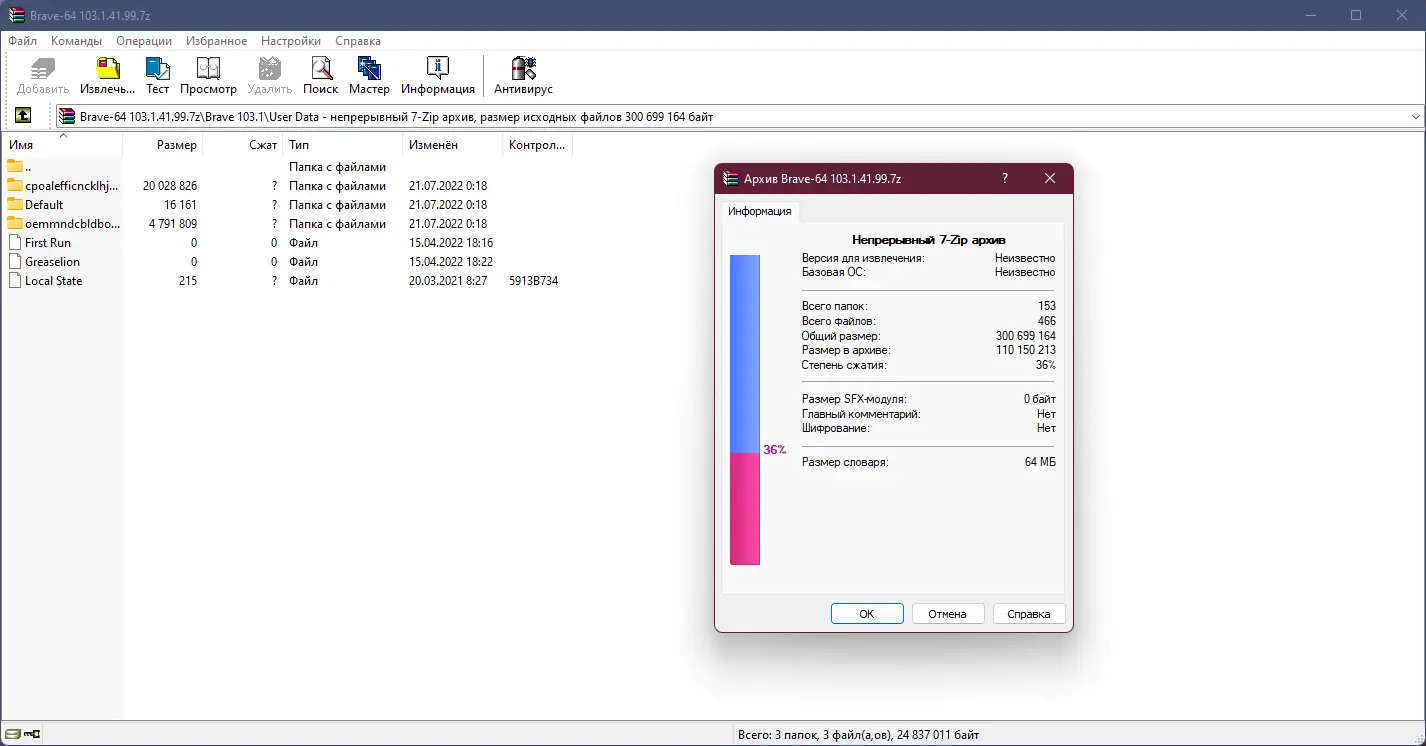The width and height of the screenshot is (1426, 746).
Task: Click the key icon in the status bar
Action: [x=32, y=735]
